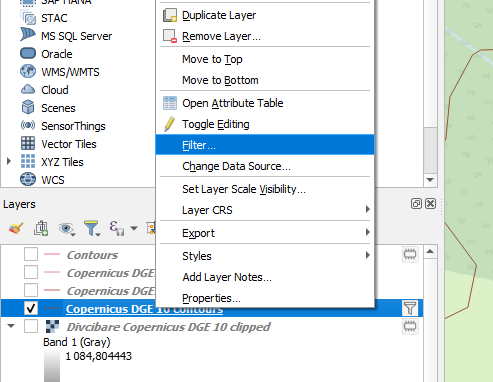This screenshot has width=493, height=382.
Task: Enable the Contours layer checkbox
Action: [31, 255]
